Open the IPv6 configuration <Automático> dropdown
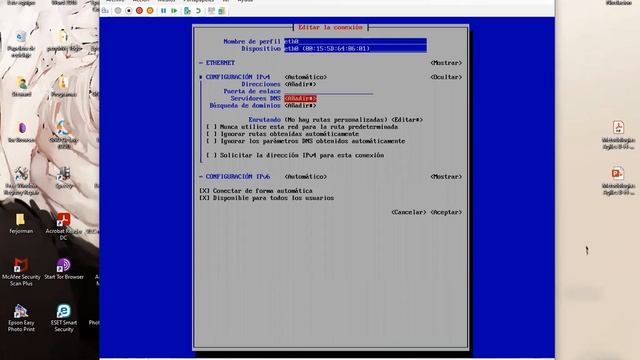This screenshot has height=360, width=640. (x=306, y=177)
